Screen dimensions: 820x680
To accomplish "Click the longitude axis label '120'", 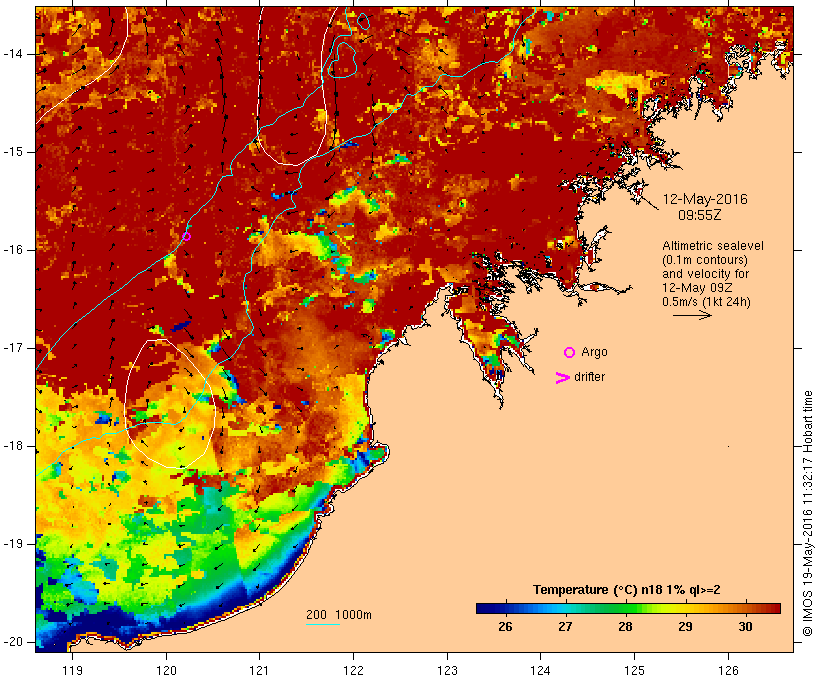I will (166, 670).
